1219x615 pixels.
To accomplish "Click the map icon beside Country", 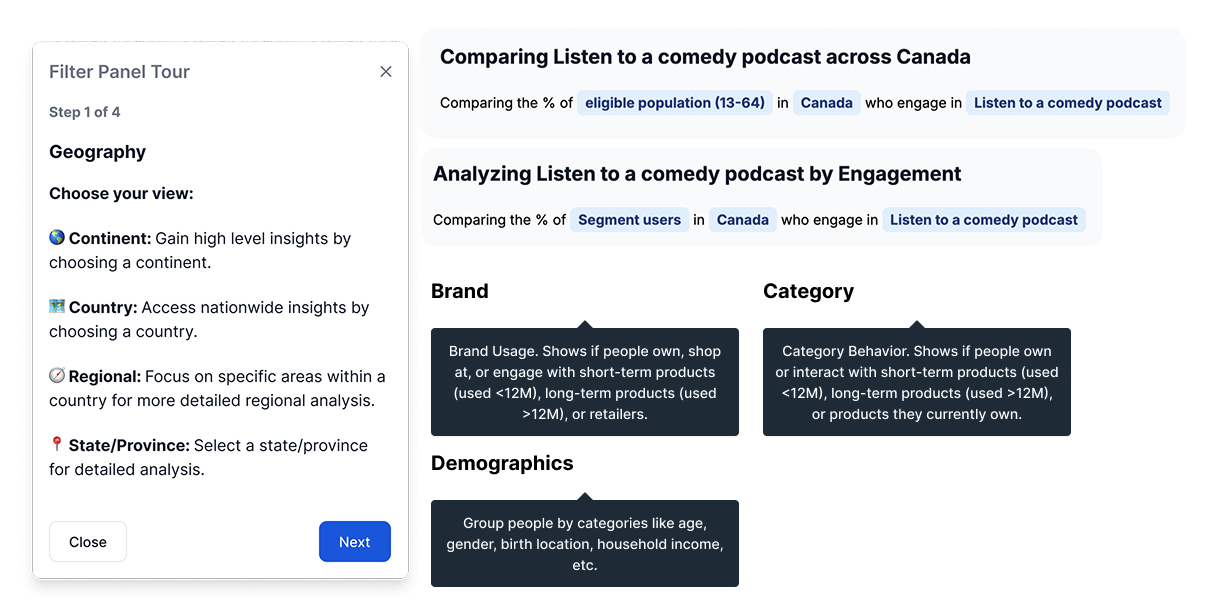I will 57,307.
